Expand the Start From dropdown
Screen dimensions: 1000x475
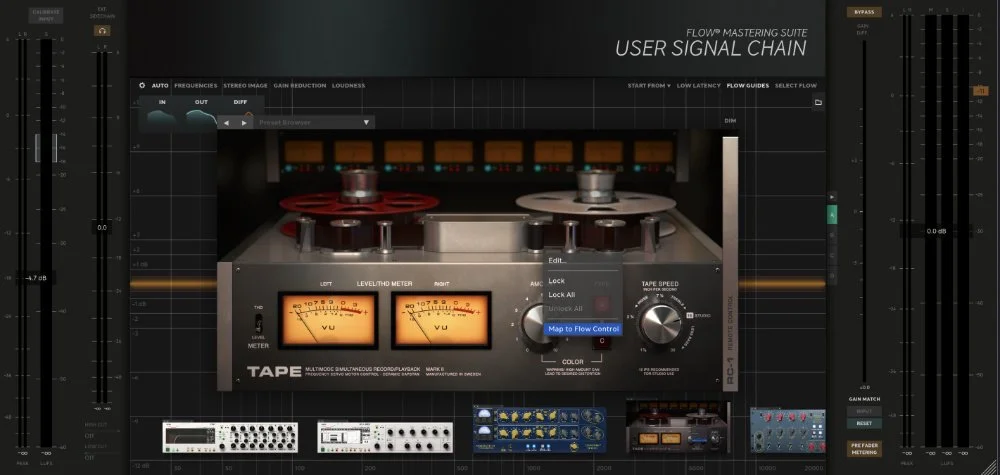pyautogui.click(x=649, y=85)
